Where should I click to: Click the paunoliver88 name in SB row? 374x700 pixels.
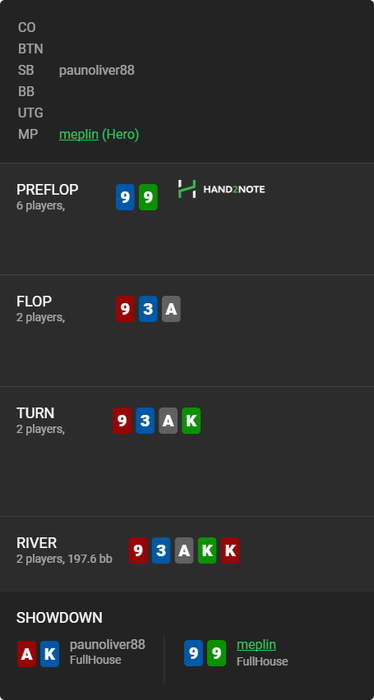97,71
